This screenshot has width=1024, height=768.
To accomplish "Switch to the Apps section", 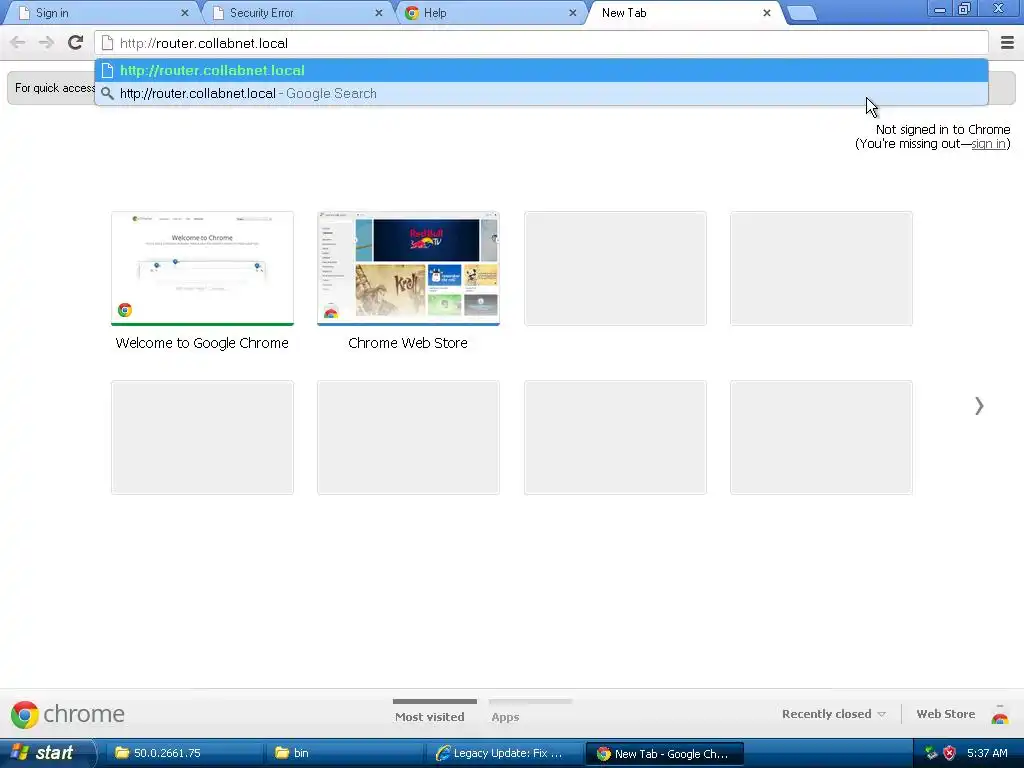I will click(505, 716).
